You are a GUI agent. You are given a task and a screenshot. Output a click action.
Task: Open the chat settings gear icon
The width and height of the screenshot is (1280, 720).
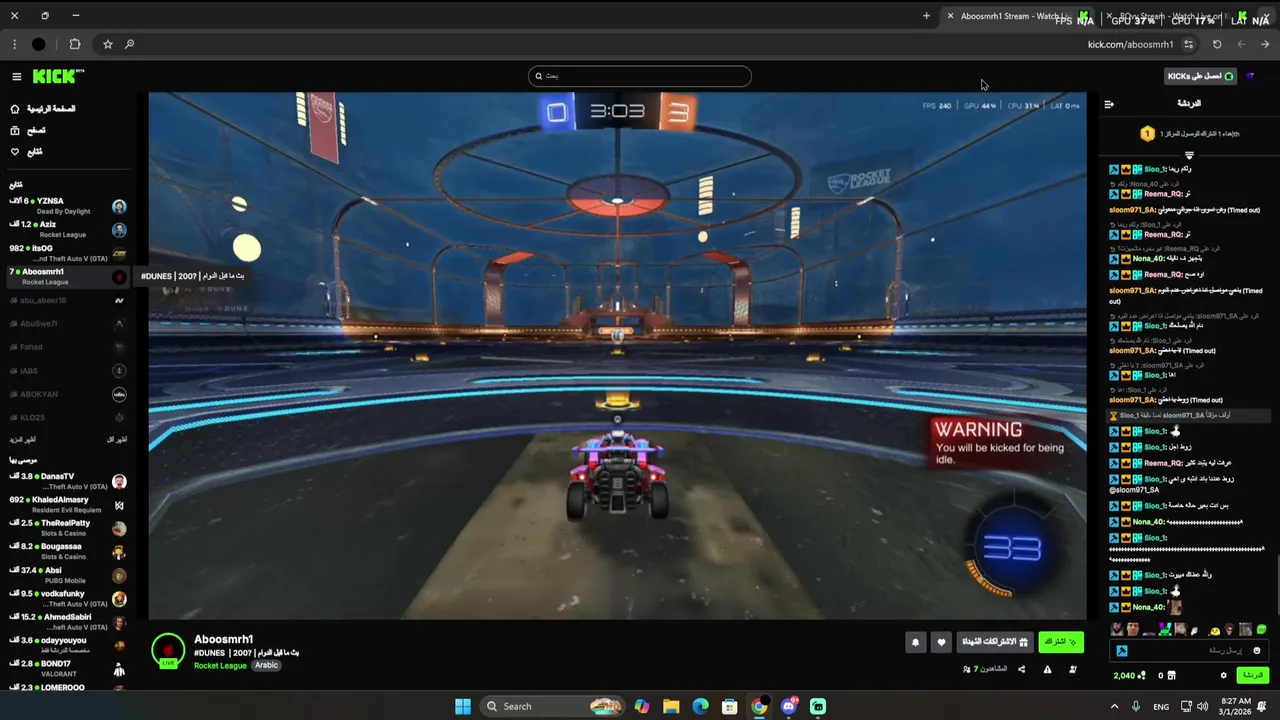[x=1223, y=676]
